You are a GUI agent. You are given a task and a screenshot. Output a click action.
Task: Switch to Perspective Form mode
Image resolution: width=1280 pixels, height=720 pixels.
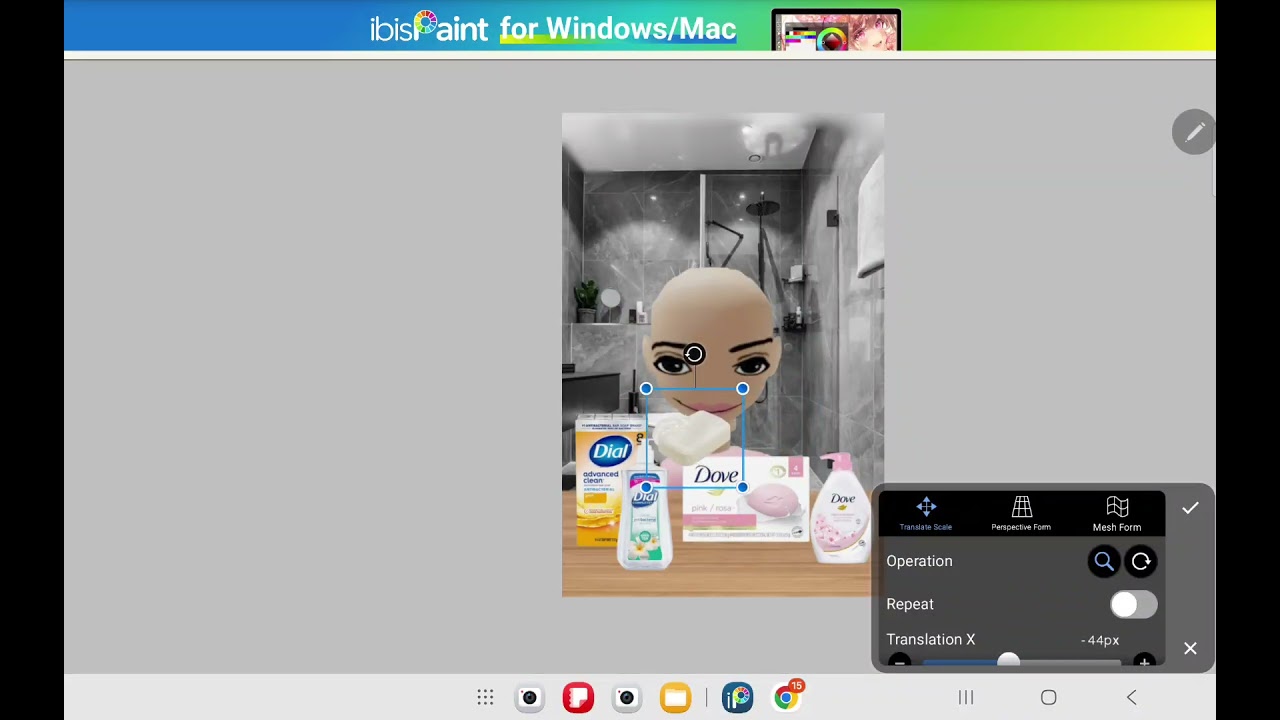1021,514
